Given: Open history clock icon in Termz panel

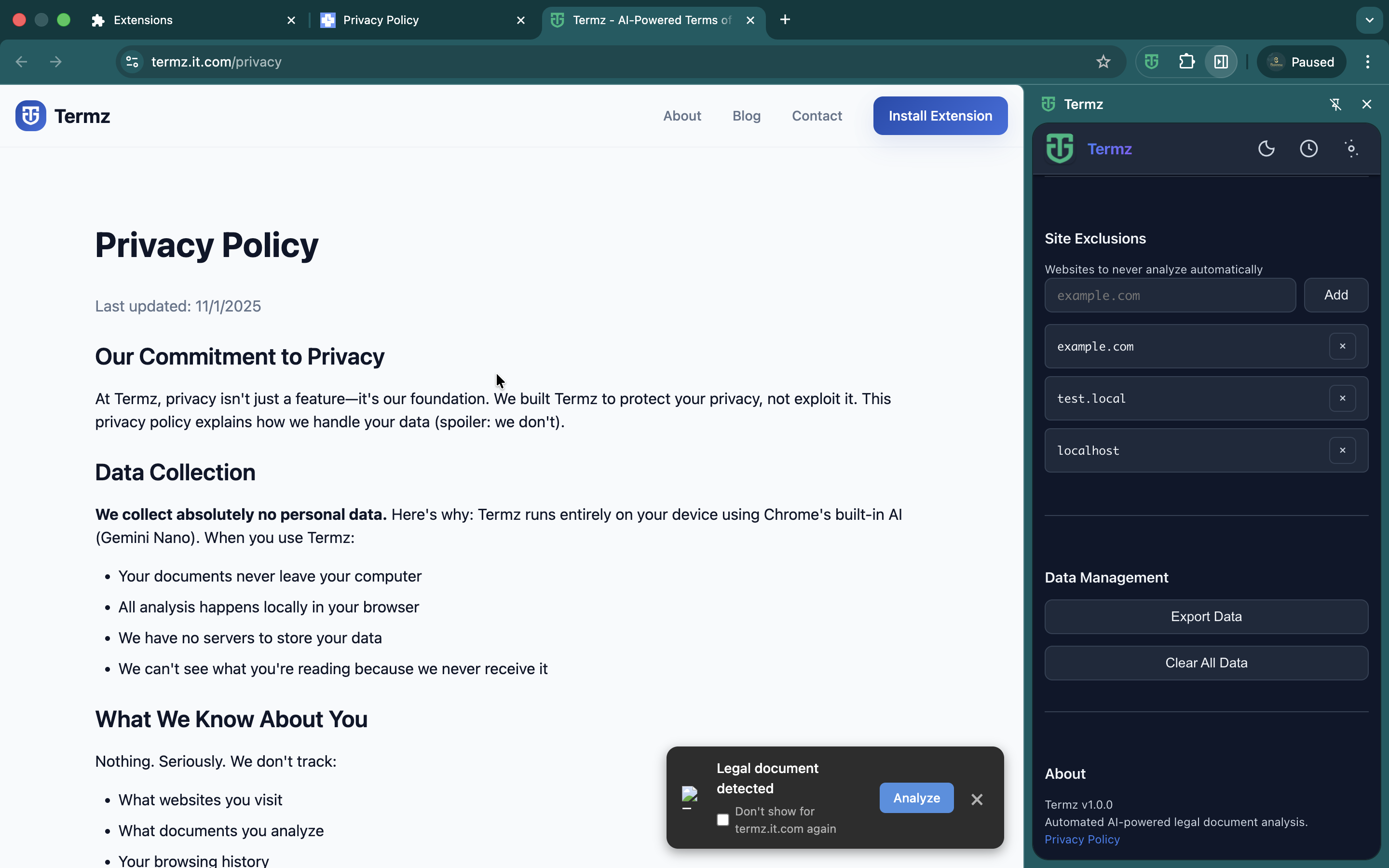Looking at the screenshot, I should [x=1308, y=149].
